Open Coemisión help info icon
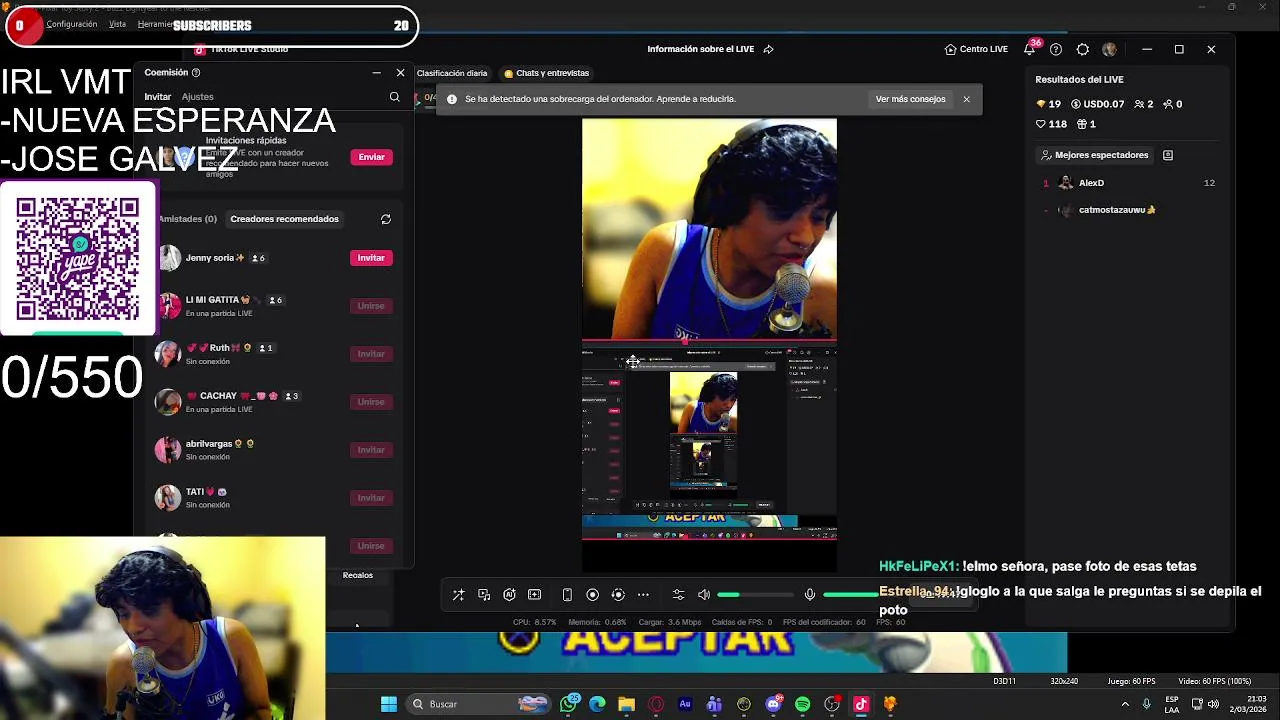This screenshot has width=1280, height=720. [x=196, y=73]
